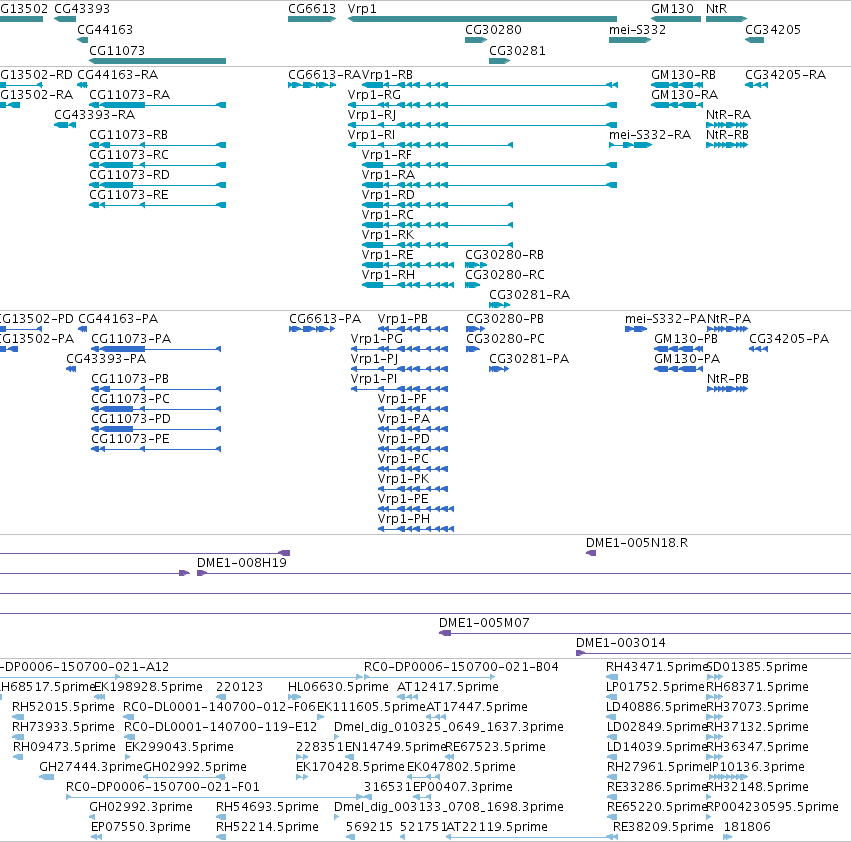Open protein CG34205-PA
The image size is (851, 842).
click(789, 339)
